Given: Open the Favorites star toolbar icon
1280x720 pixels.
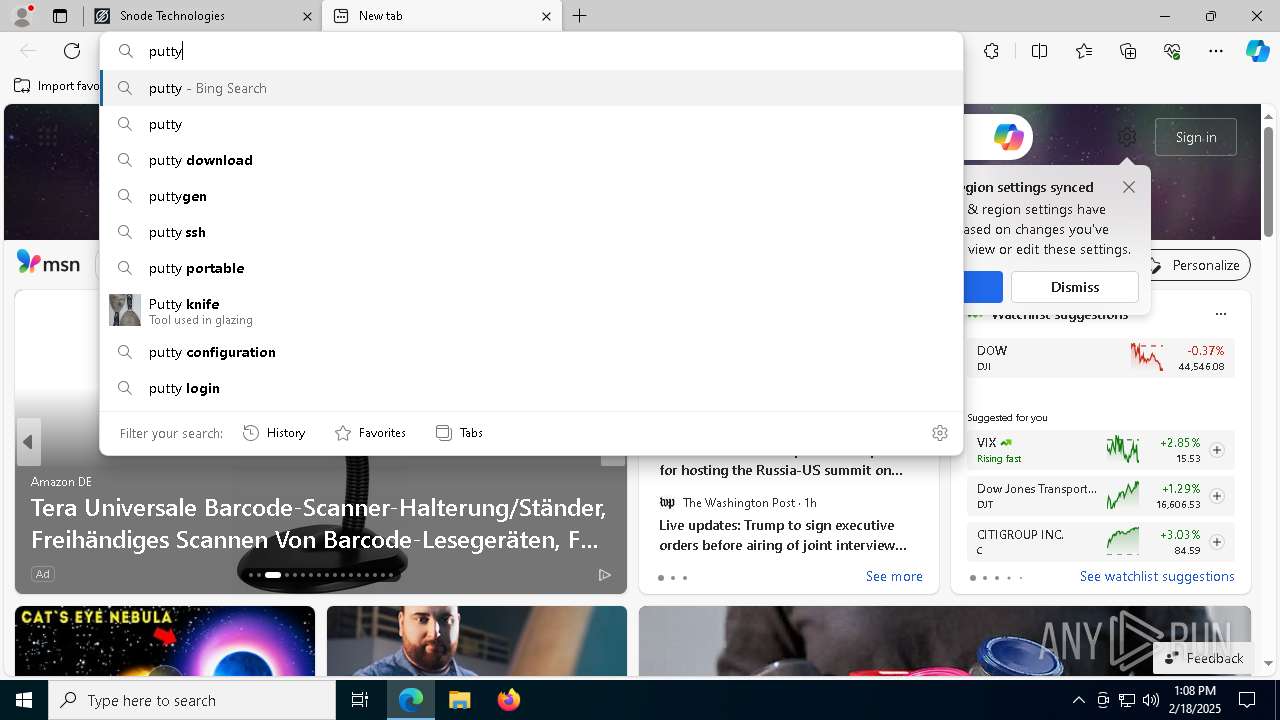Looking at the screenshot, I should (1084, 51).
